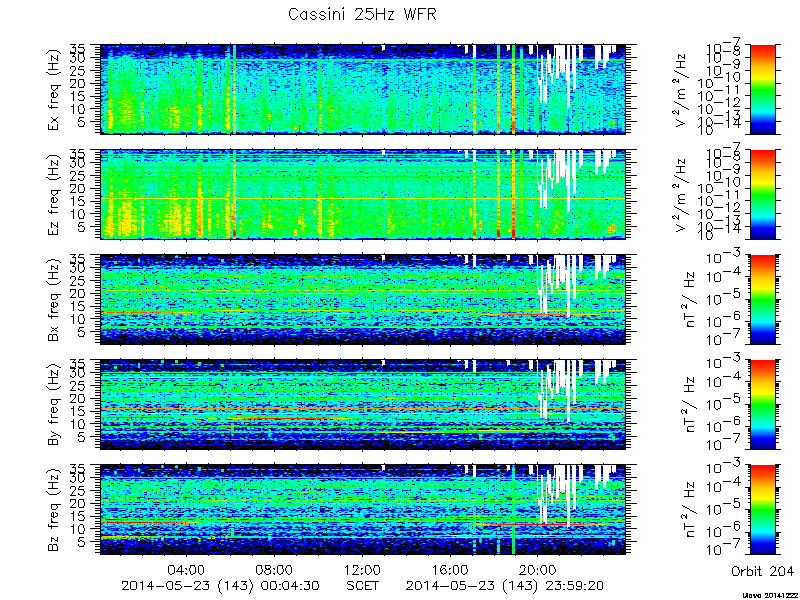Click inside the By spectrogram panel

click(x=363, y=405)
